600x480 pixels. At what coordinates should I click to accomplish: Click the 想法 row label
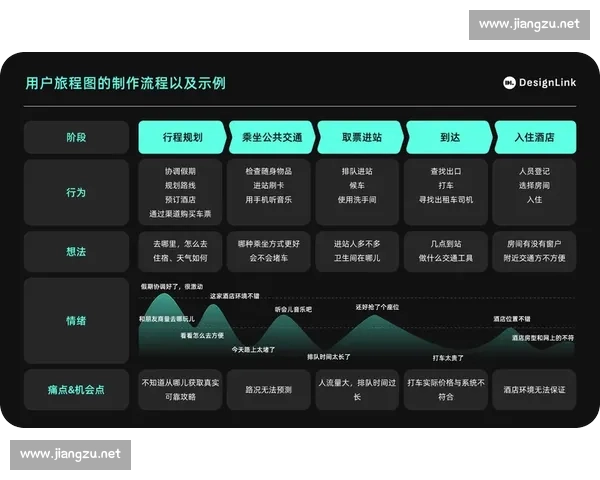click(x=76, y=251)
